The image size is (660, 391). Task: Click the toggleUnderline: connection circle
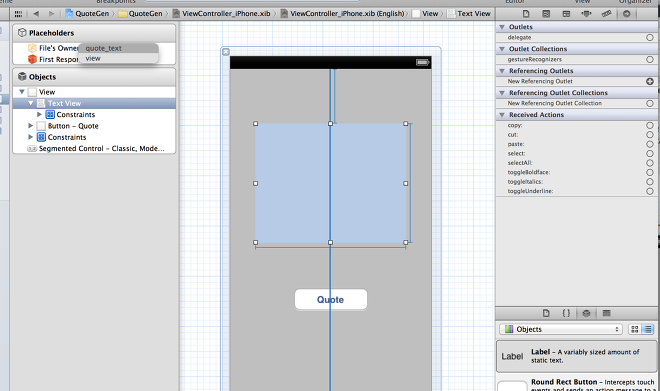coord(650,191)
